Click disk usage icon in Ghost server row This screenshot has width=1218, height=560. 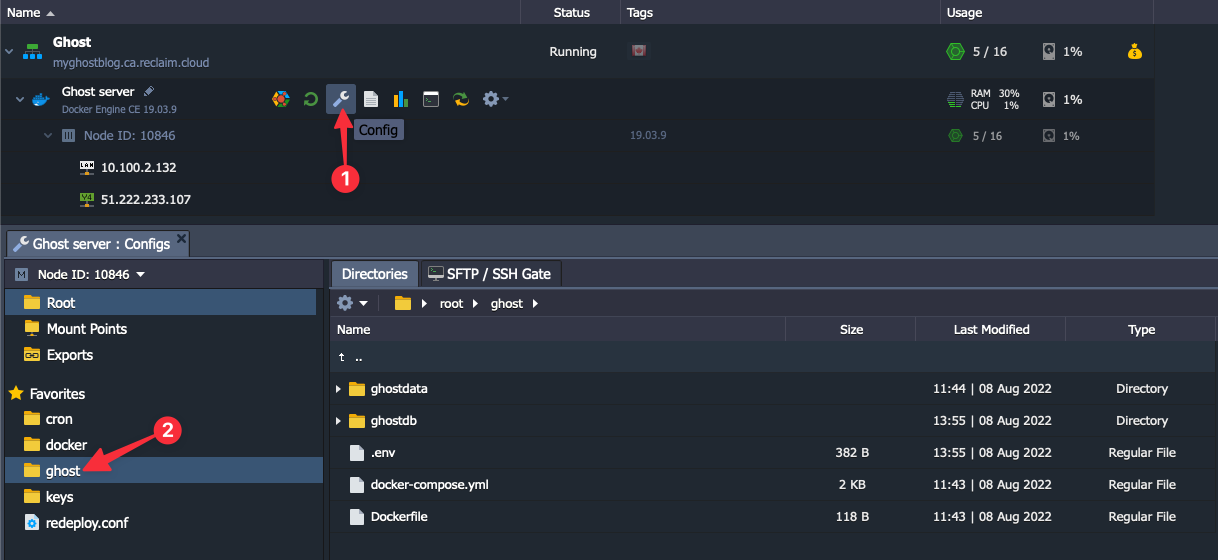click(1049, 99)
